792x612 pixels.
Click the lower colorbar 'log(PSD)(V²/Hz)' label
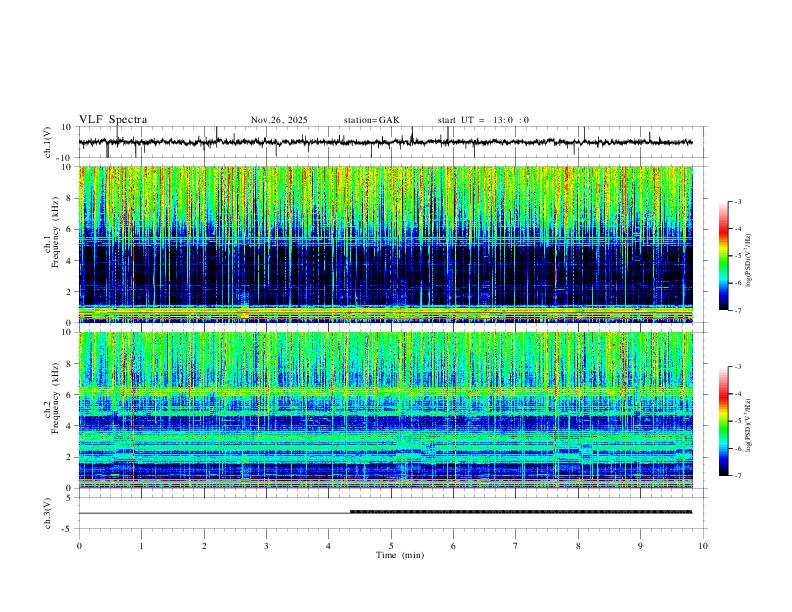(x=749, y=425)
